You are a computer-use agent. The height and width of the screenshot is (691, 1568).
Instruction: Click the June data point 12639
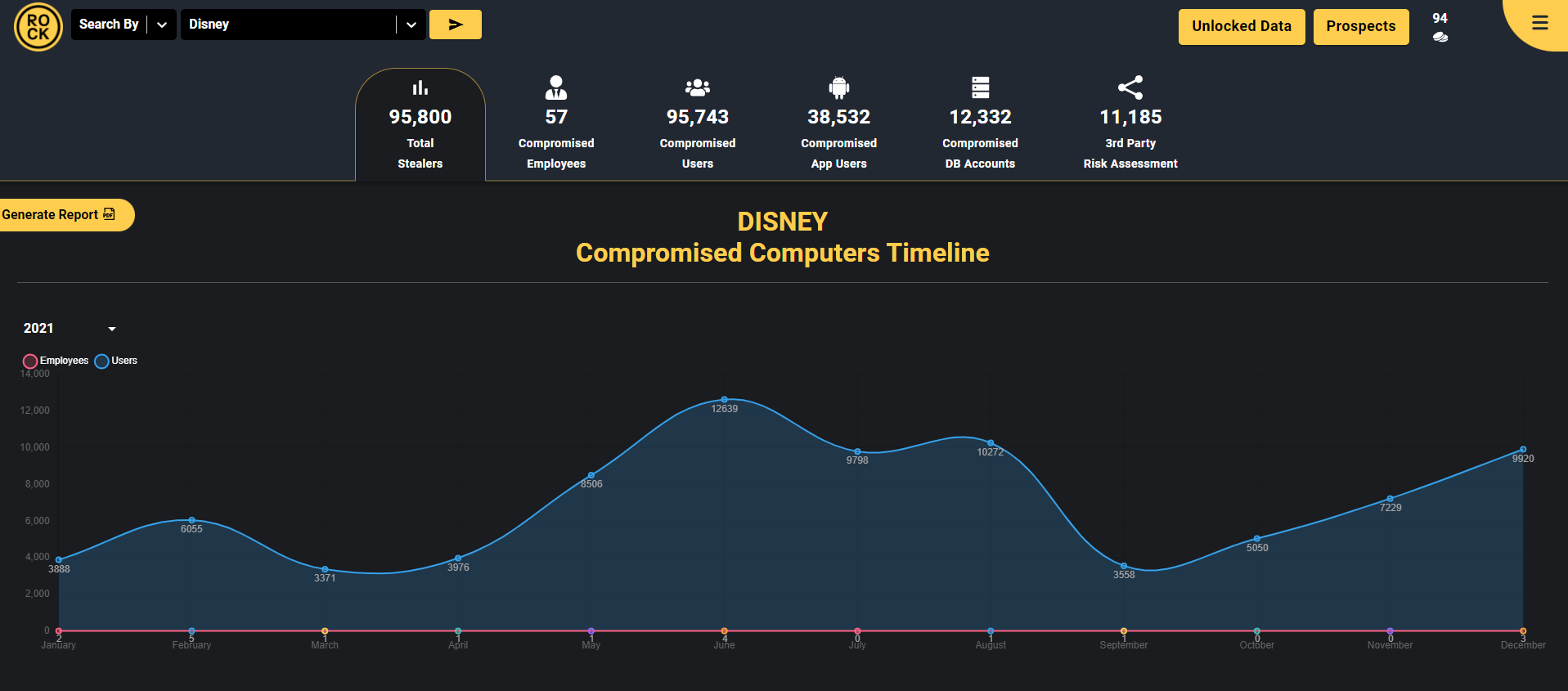(725, 400)
